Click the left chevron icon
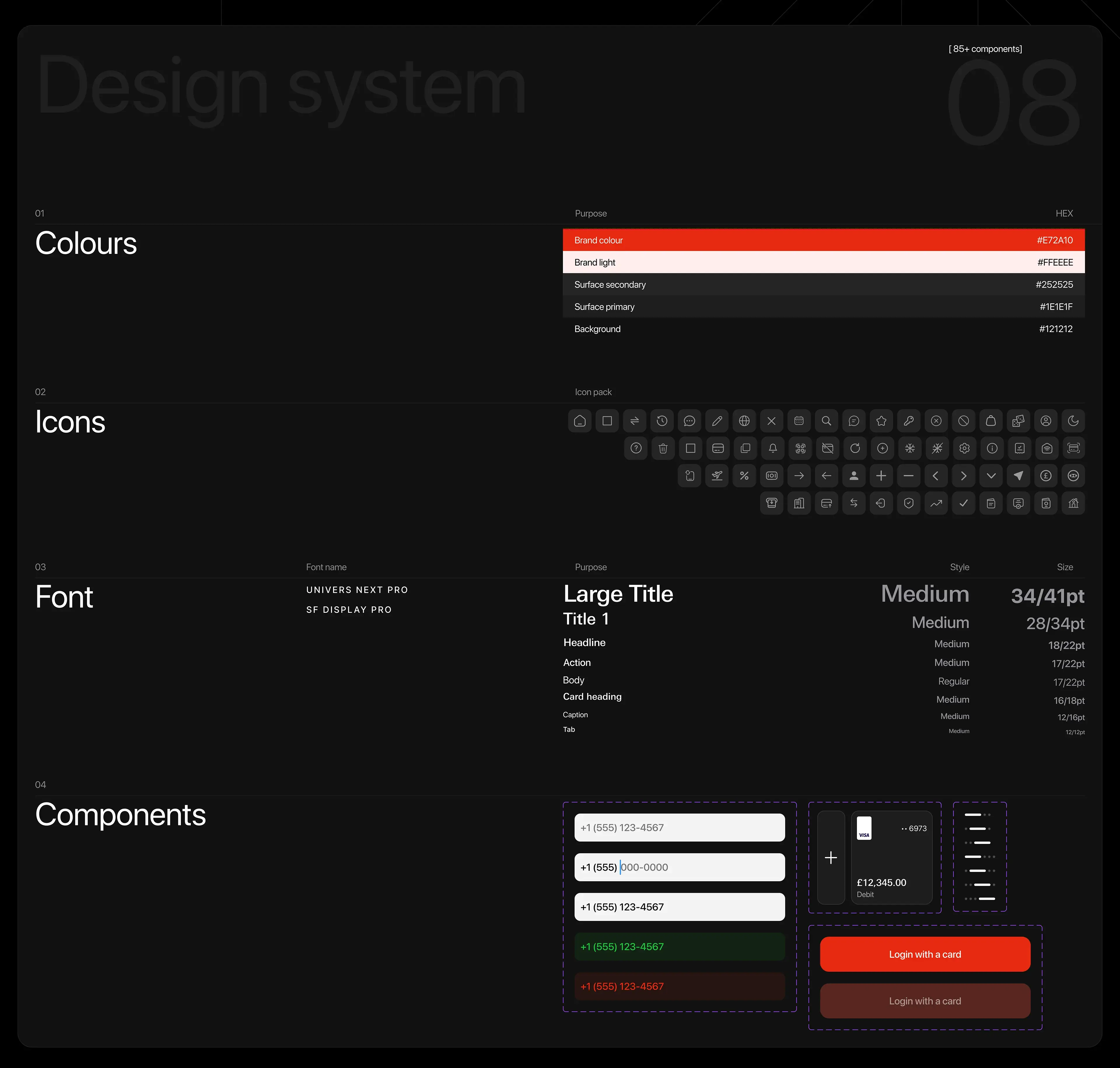1120x1068 pixels. 936,476
